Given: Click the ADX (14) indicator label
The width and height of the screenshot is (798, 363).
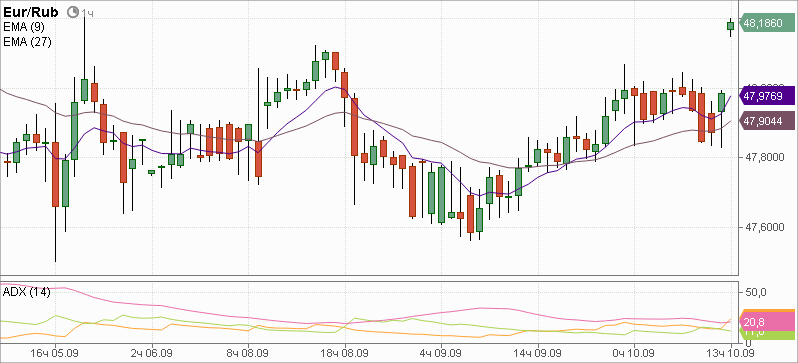Looking at the screenshot, I should click(x=26, y=292).
